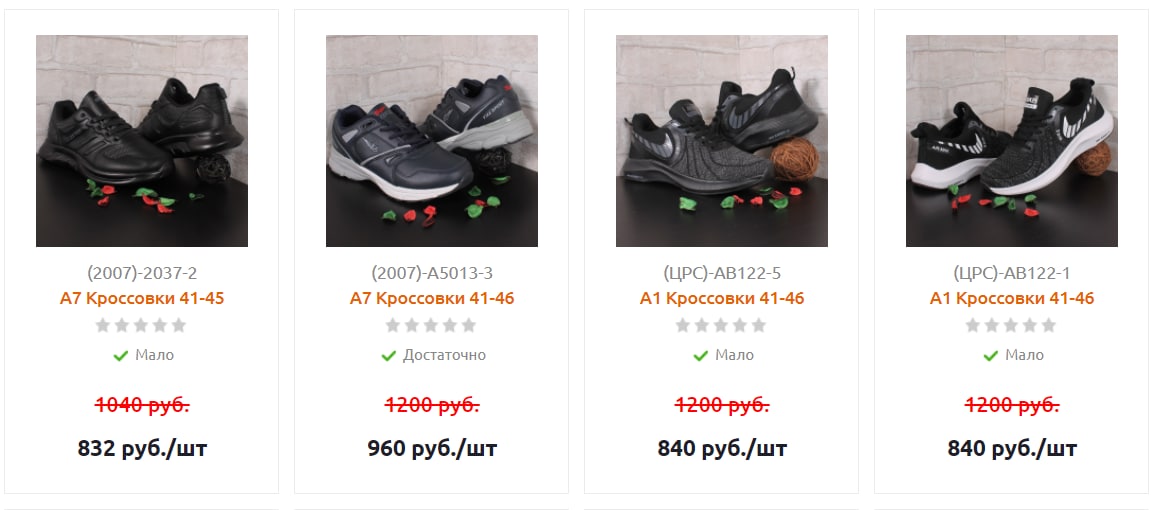Select the 960 руб./шт price
Viewport: 1152px width, 510px height.
[x=432, y=448]
